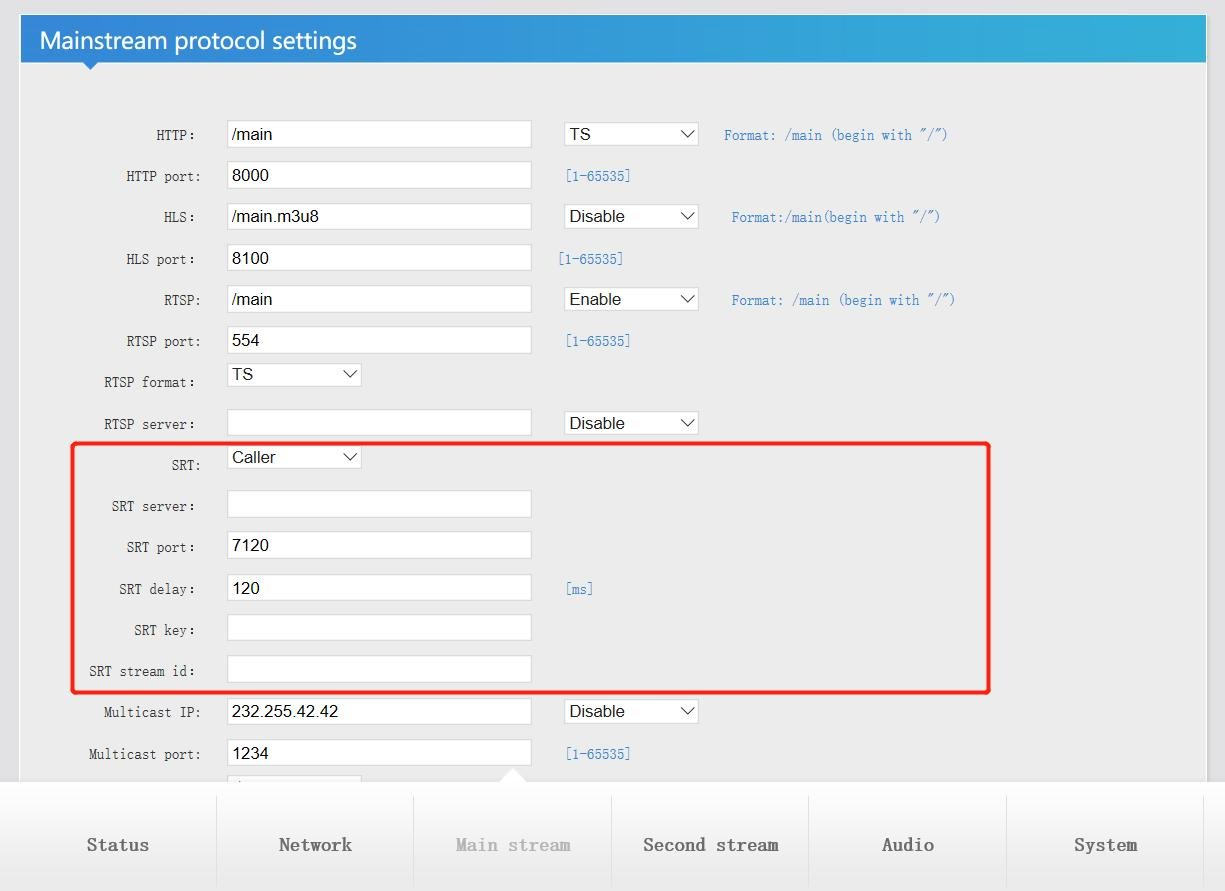
Task: Open the RTSP server Disable dropdown
Action: (631, 423)
